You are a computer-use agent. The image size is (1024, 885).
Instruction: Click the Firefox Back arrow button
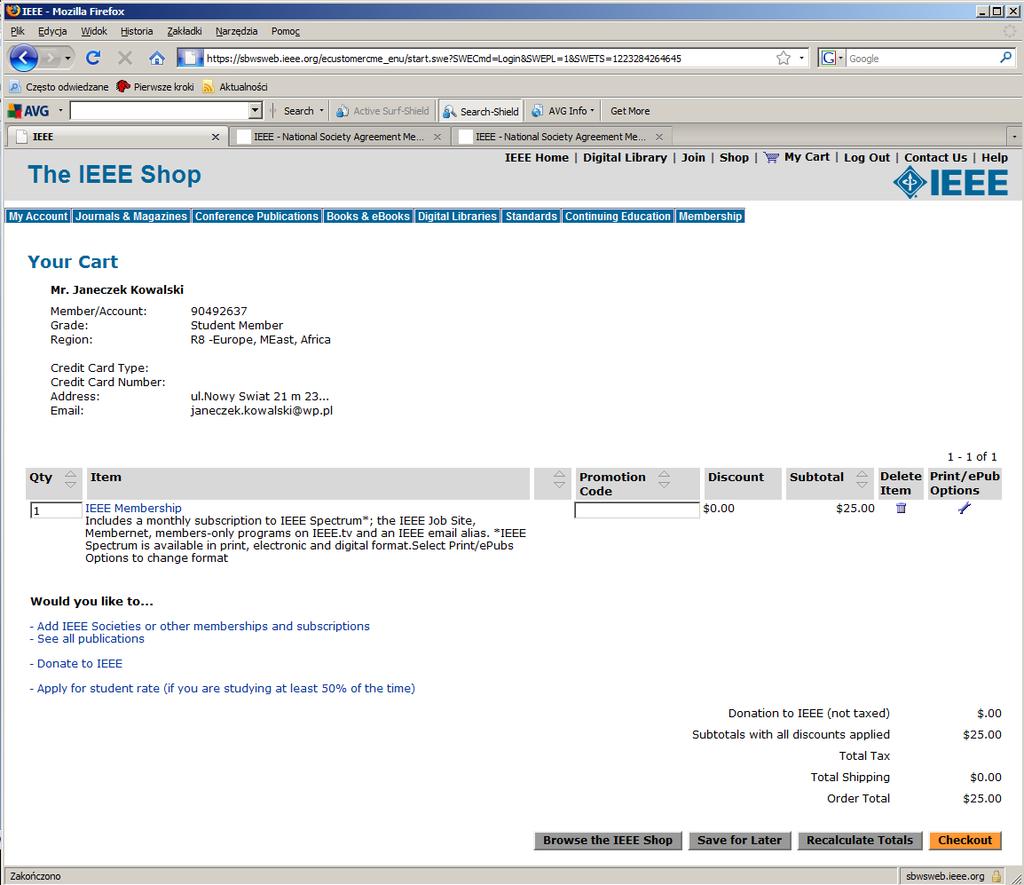pos(24,59)
